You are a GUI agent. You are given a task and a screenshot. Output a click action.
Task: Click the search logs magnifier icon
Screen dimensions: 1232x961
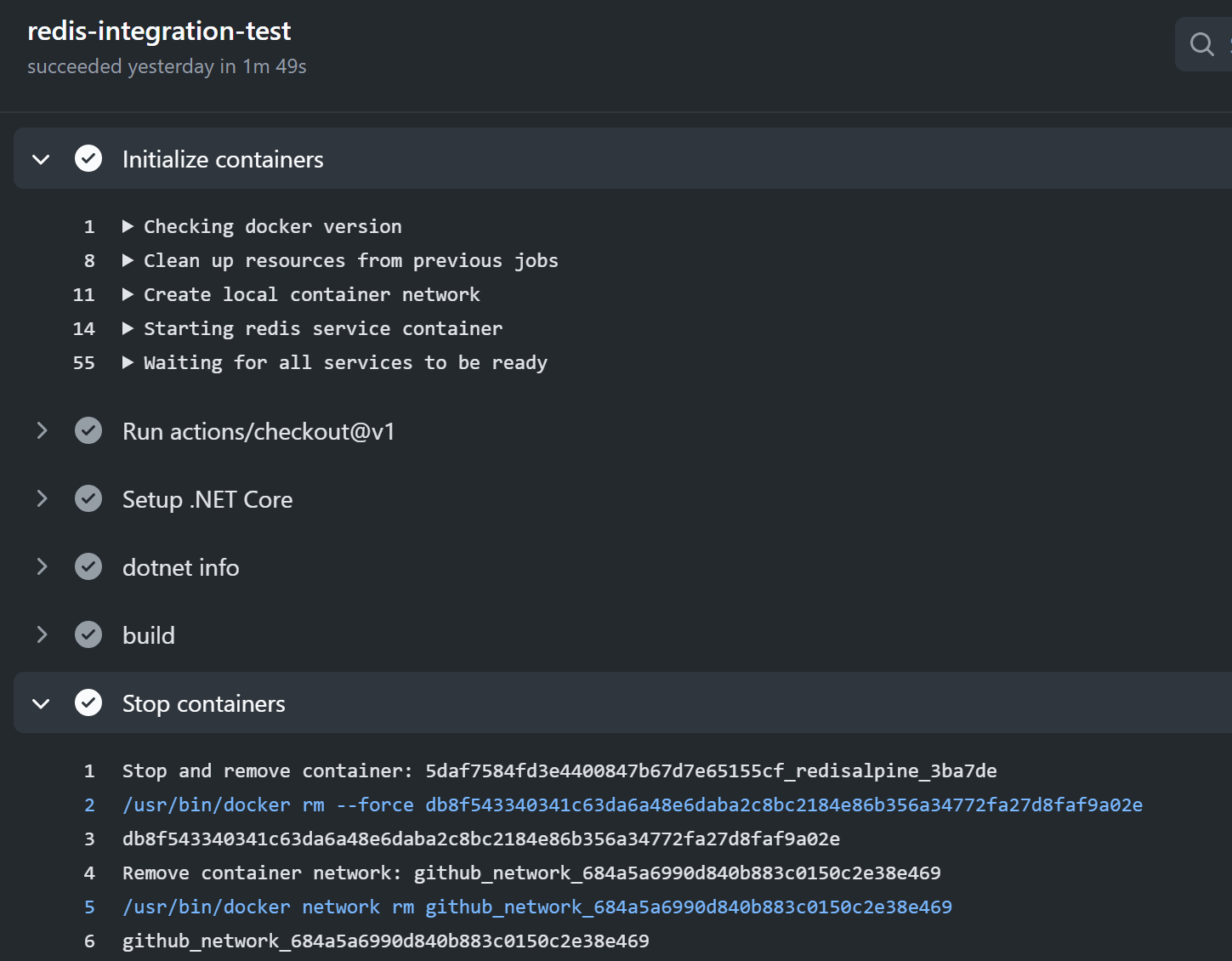[x=1201, y=44]
